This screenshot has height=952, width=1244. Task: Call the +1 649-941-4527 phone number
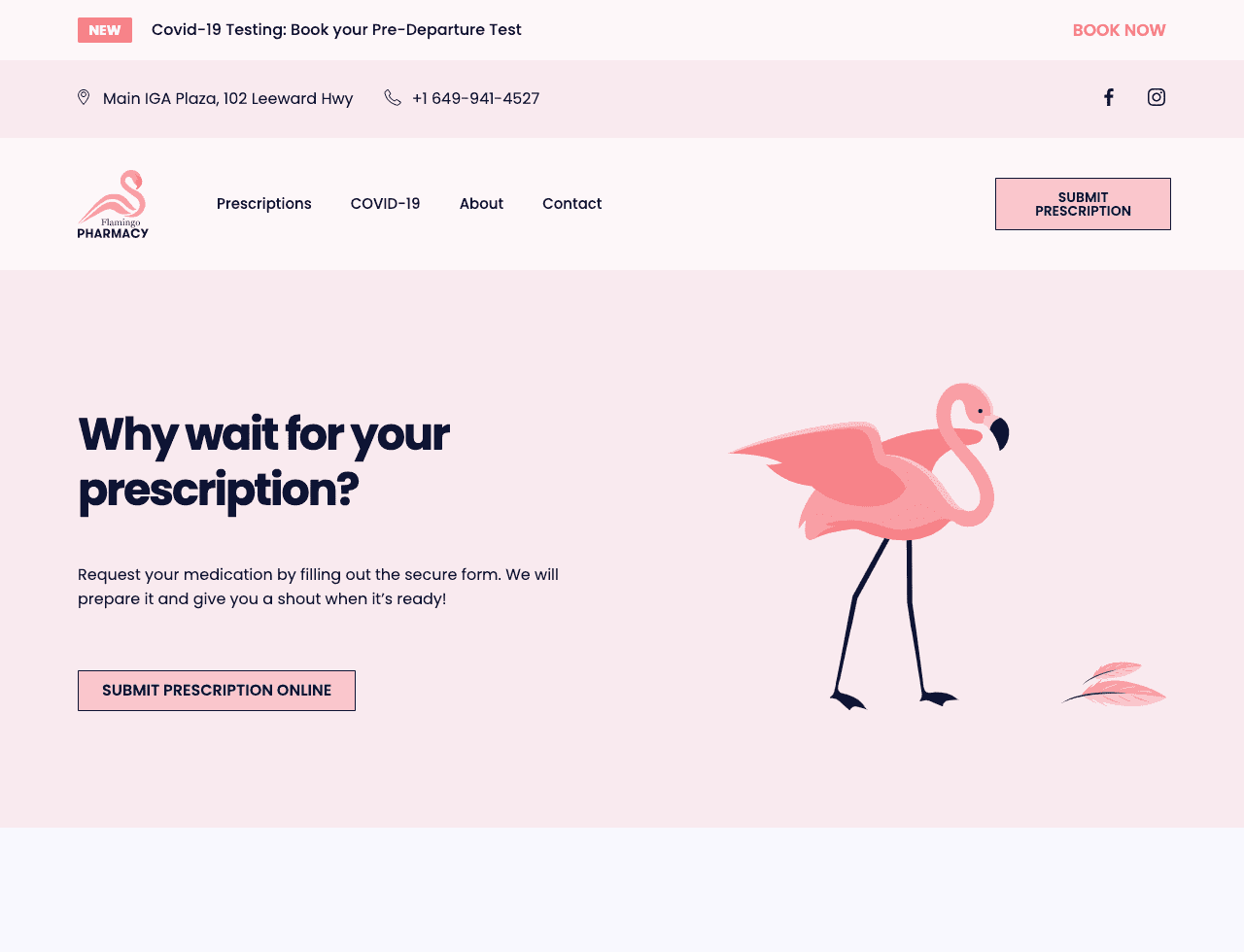476,98
